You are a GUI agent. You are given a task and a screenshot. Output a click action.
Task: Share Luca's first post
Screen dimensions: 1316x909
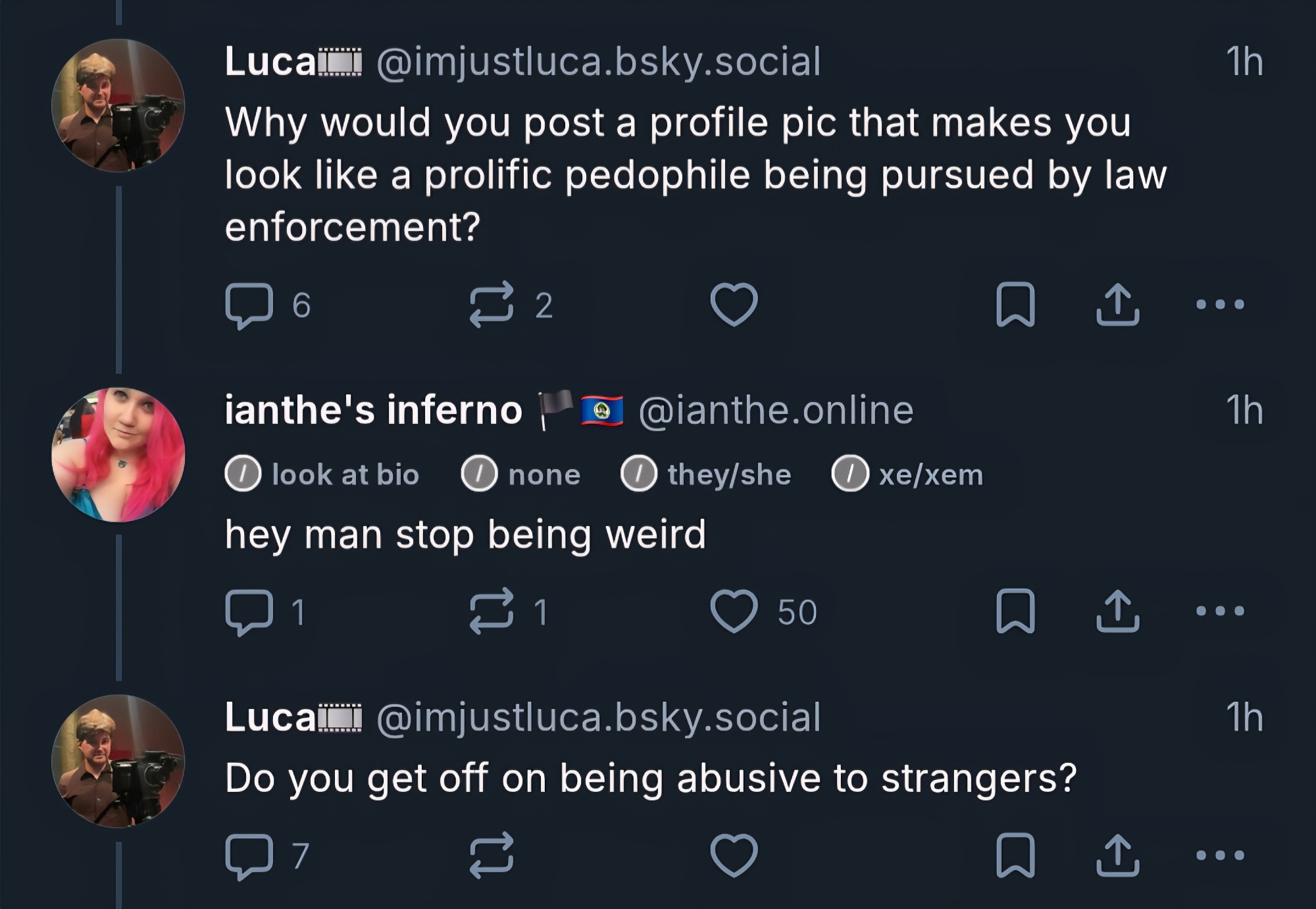[x=1117, y=305]
